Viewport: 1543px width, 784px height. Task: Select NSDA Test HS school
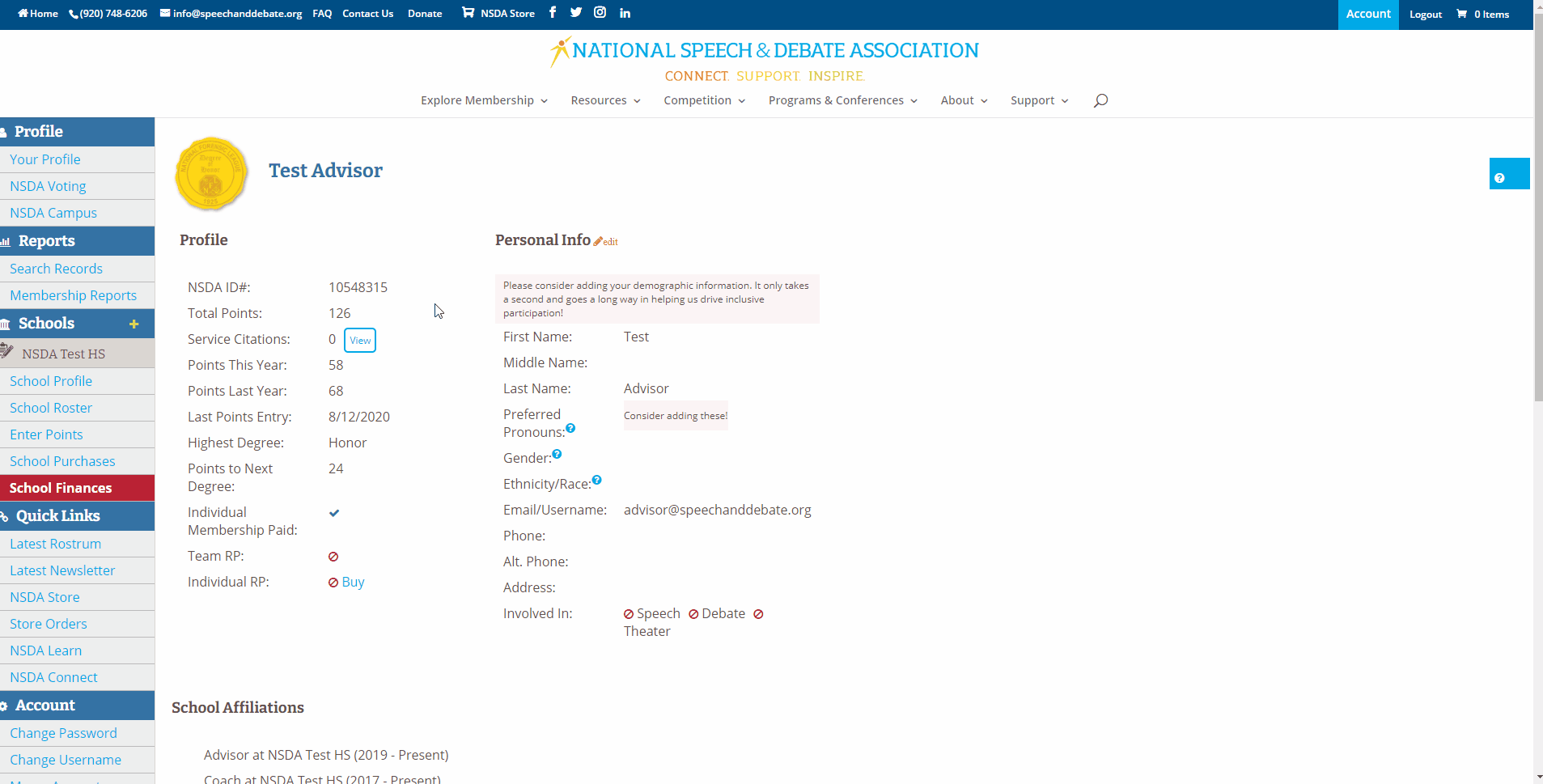77,354
